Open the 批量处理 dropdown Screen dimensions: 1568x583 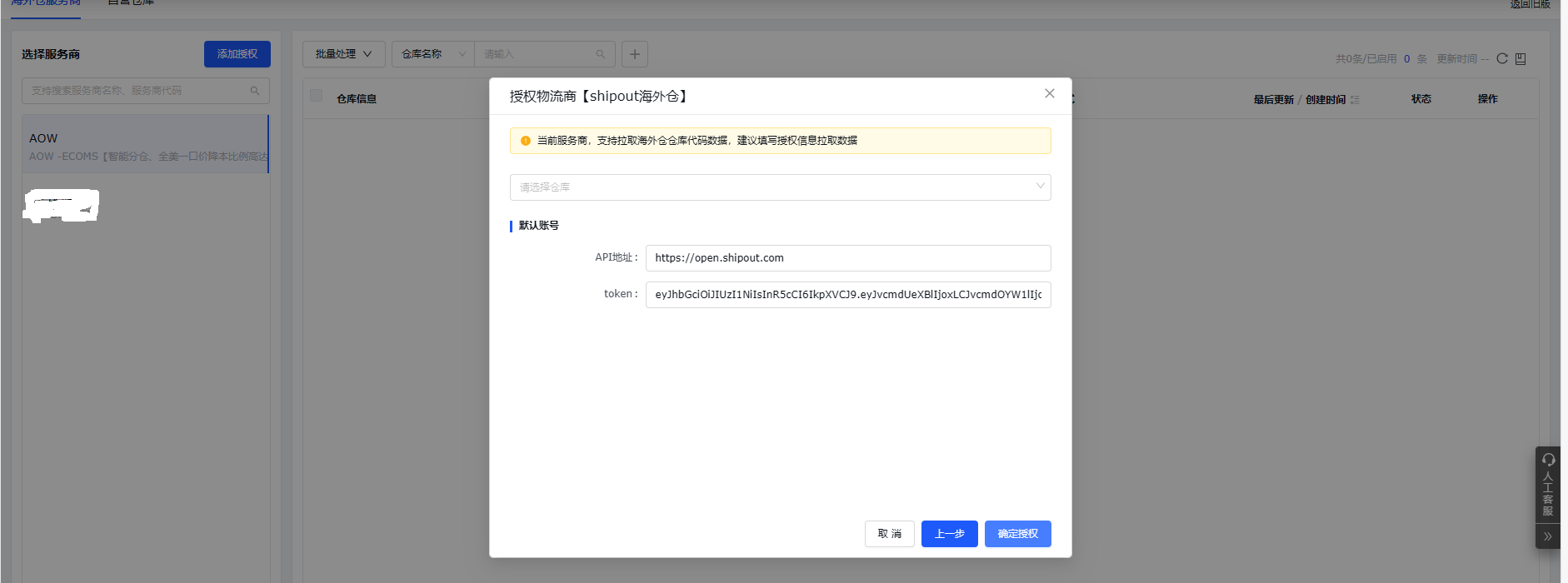coord(343,54)
